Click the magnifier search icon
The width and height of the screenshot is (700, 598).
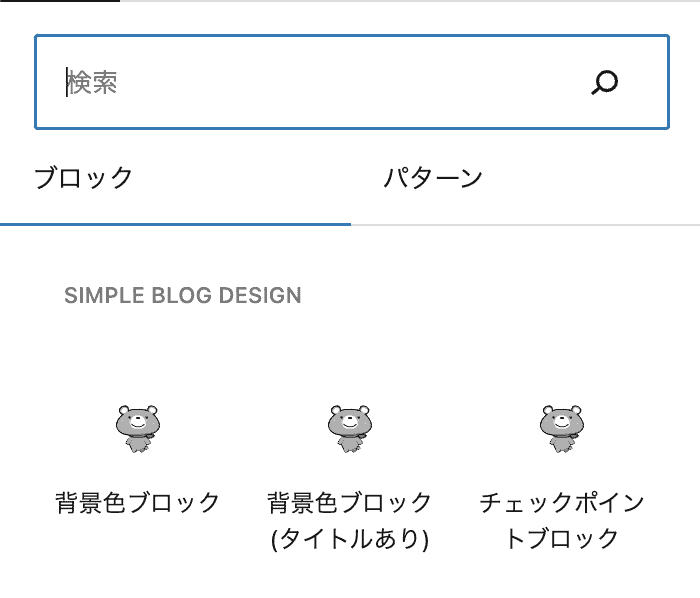pyautogui.click(x=604, y=83)
